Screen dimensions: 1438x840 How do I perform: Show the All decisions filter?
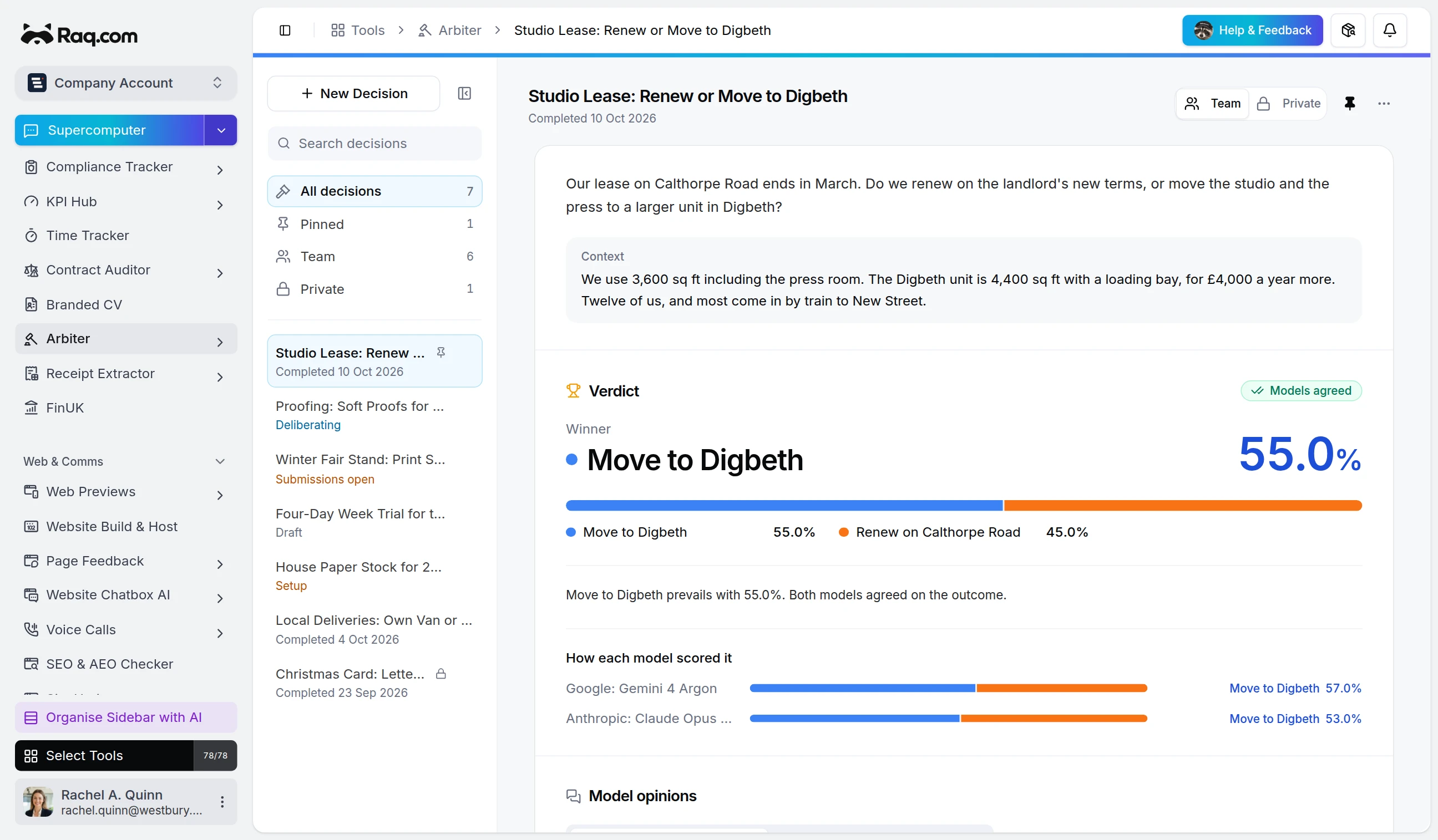[x=374, y=191]
